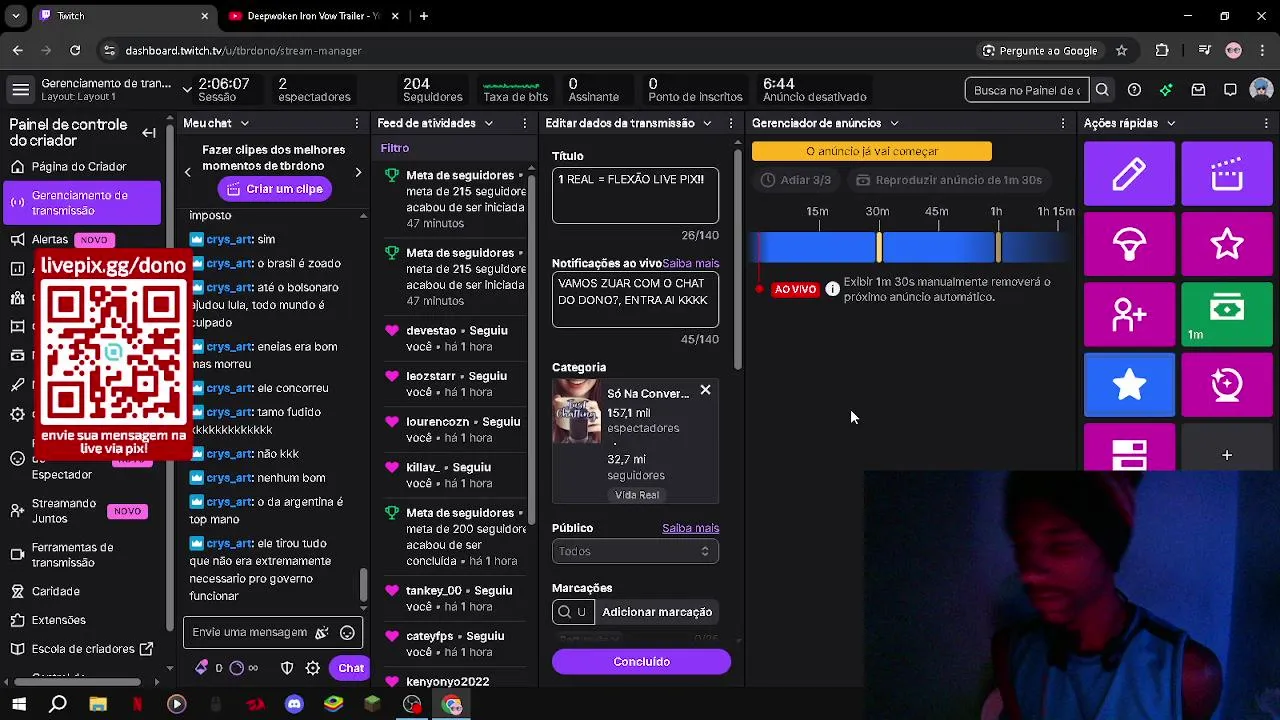1280x720 pixels.
Task: Click the info icon next to AO VIVO
Action: (x=832, y=289)
